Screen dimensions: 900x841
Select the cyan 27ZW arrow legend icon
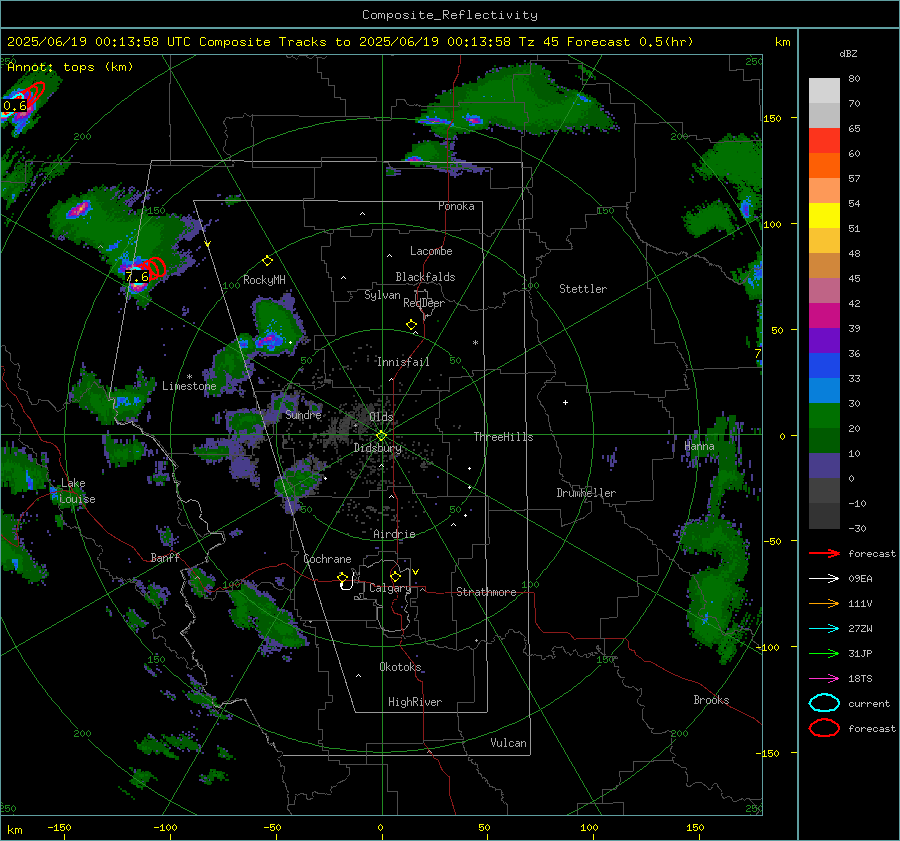click(824, 629)
